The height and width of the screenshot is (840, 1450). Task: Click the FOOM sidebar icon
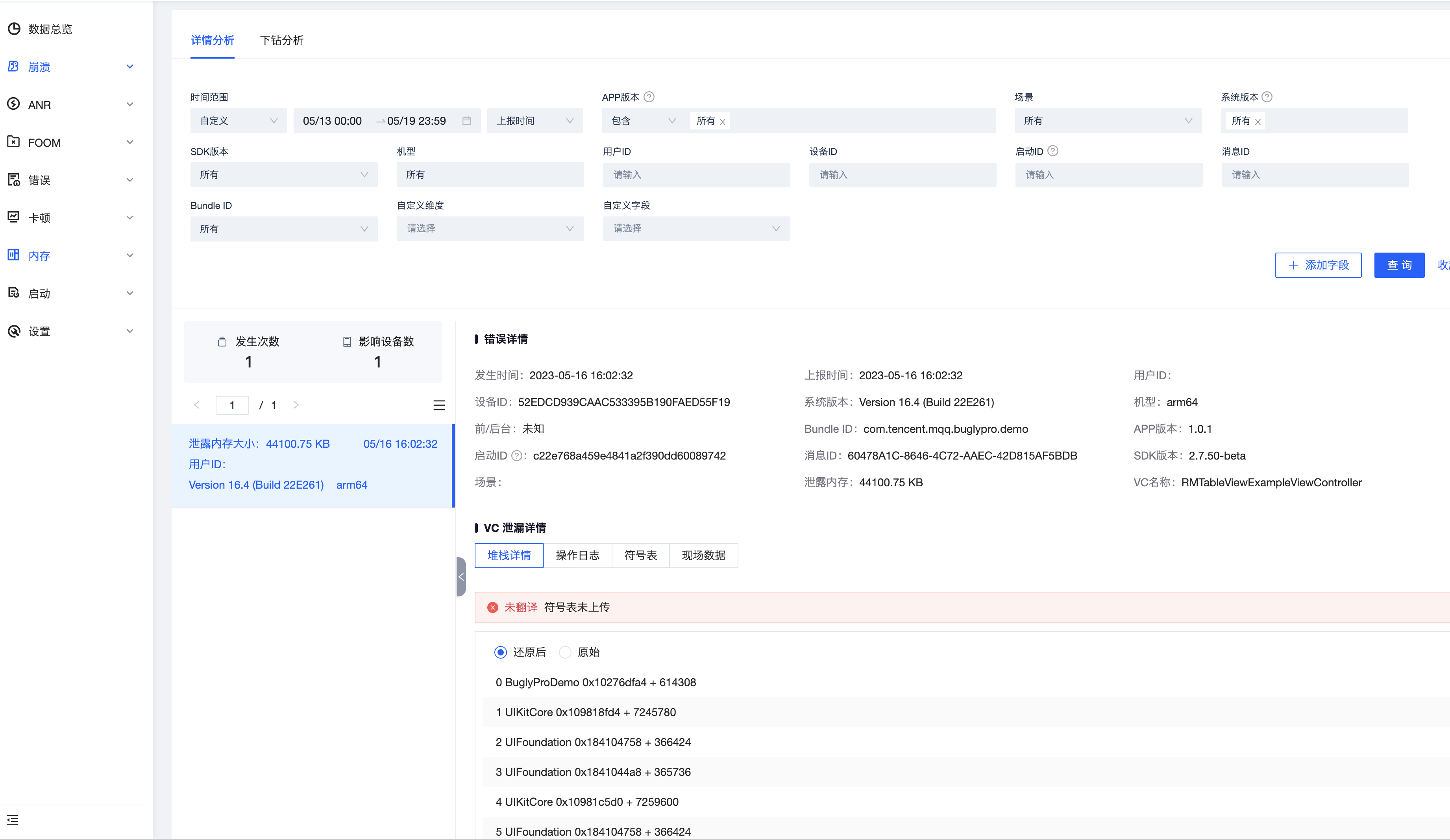tap(14, 142)
